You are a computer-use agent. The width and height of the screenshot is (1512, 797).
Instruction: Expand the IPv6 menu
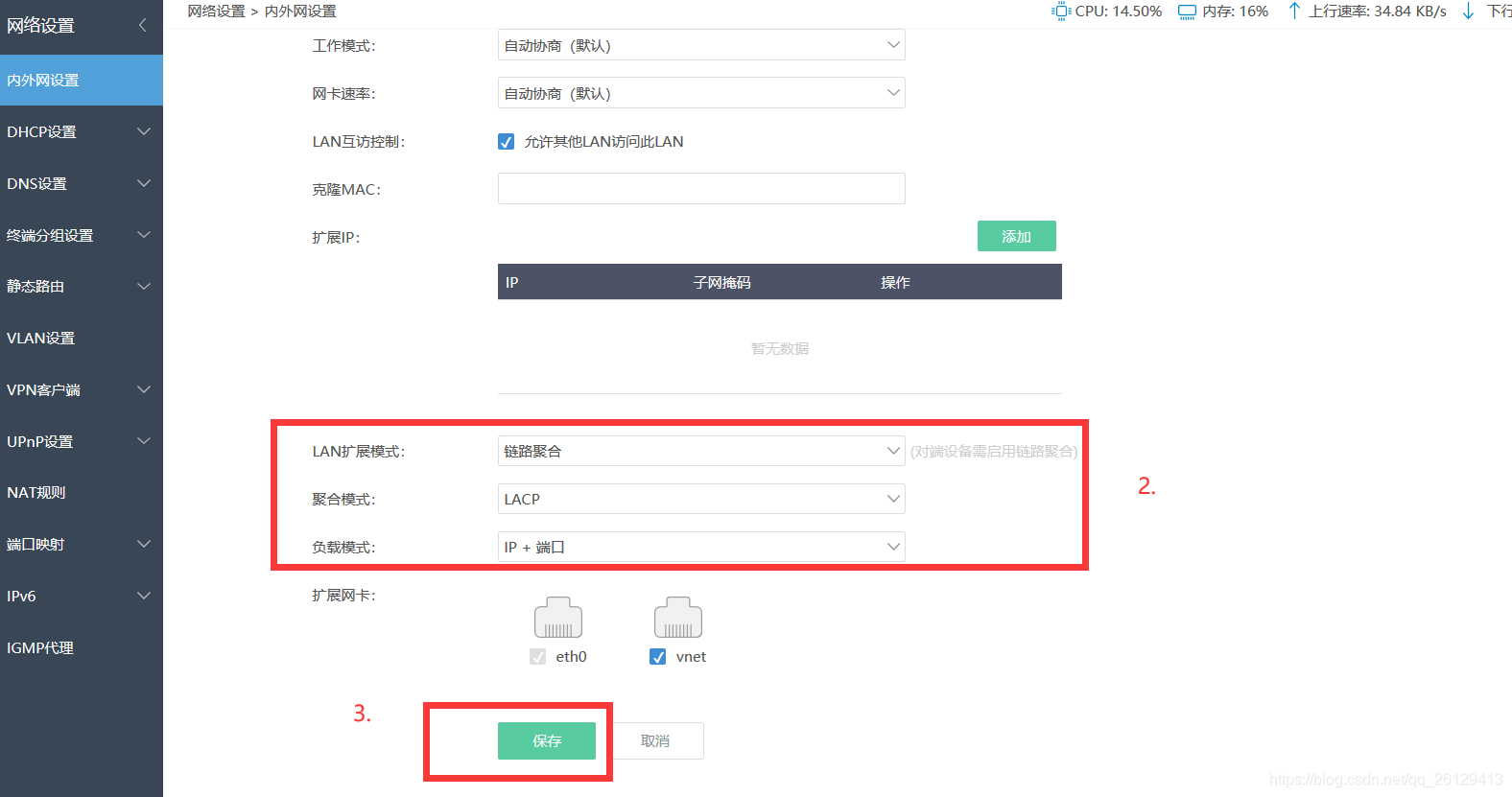82,596
